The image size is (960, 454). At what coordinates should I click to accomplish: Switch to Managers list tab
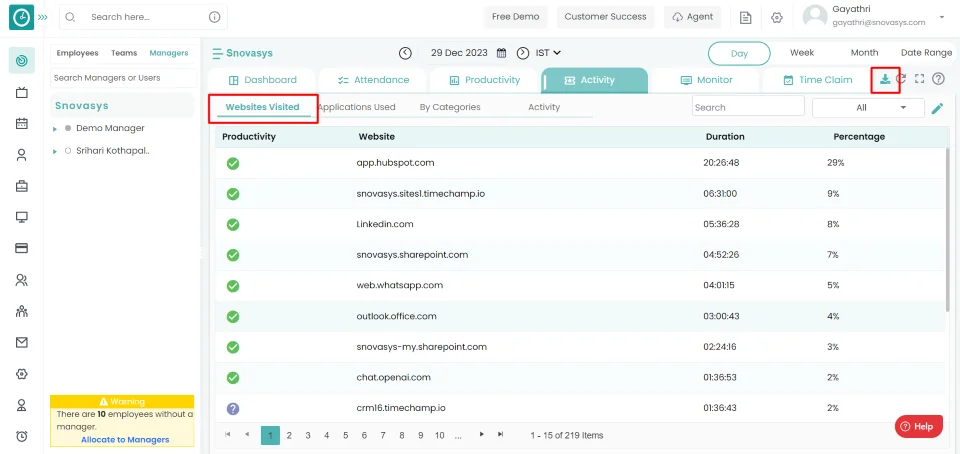click(168, 53)
